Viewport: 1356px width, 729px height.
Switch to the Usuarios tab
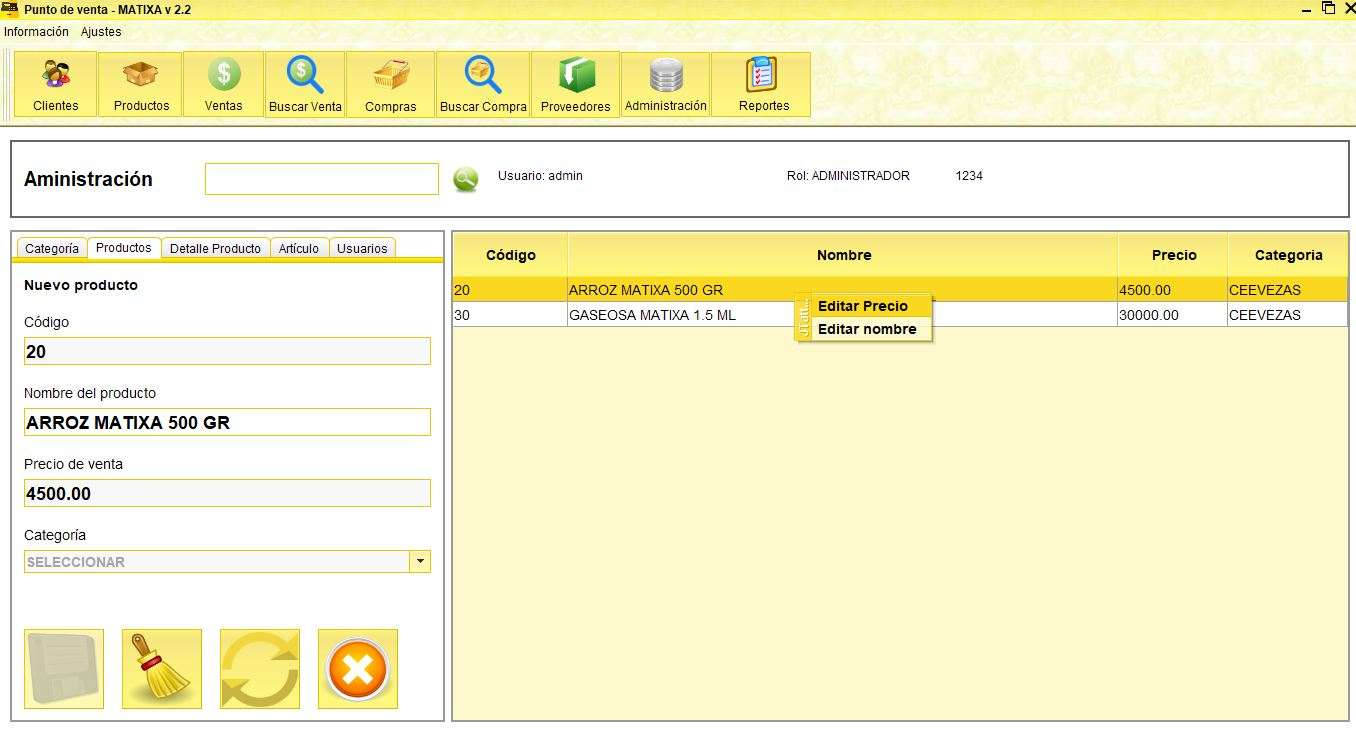(362, 249)
